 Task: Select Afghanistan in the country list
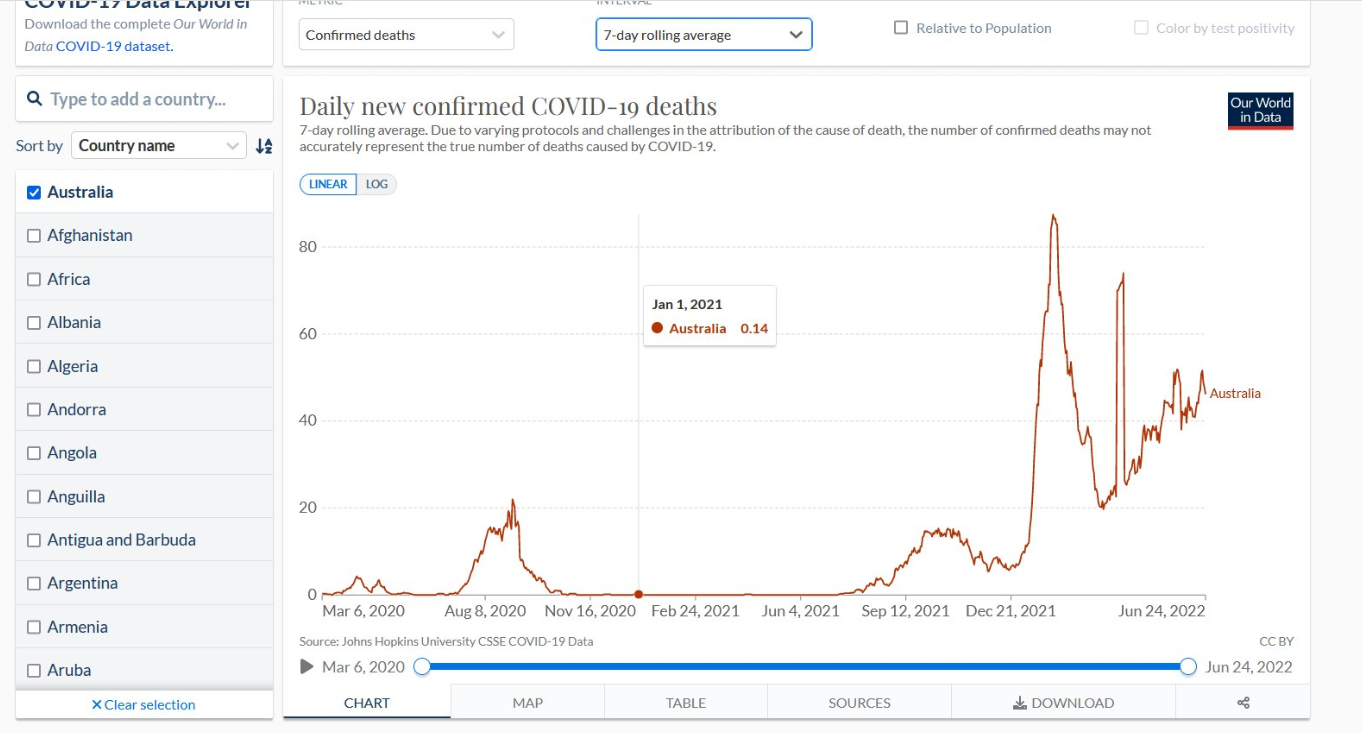[34, 236]
